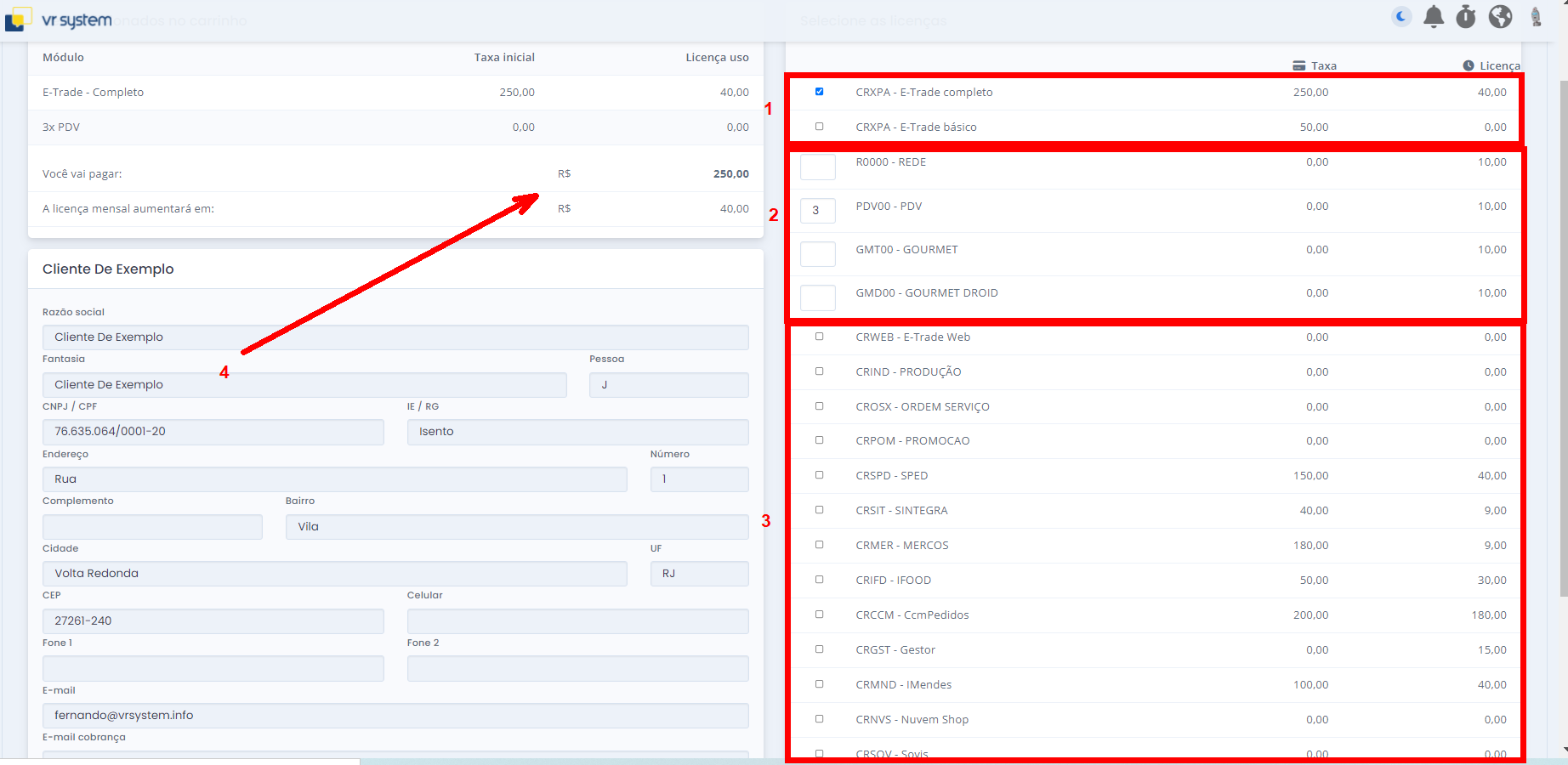Click the clock icon beside Licença

1469,65
